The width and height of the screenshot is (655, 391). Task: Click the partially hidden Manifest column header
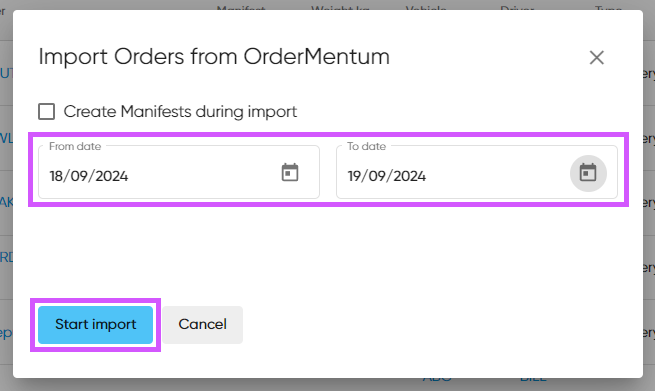[x=241, y=8]
